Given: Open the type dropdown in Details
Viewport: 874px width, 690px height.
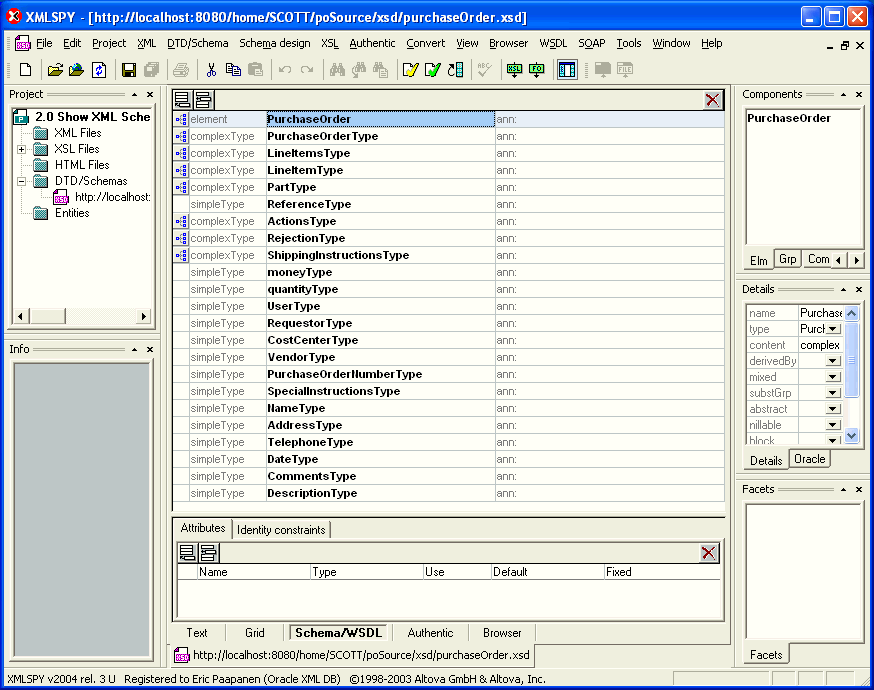Looking at the screenshot, I should coord(833,329).
